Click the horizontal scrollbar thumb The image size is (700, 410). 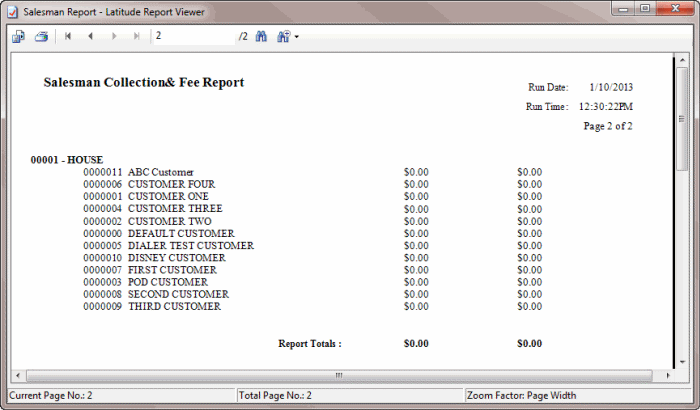click(338, 375)
